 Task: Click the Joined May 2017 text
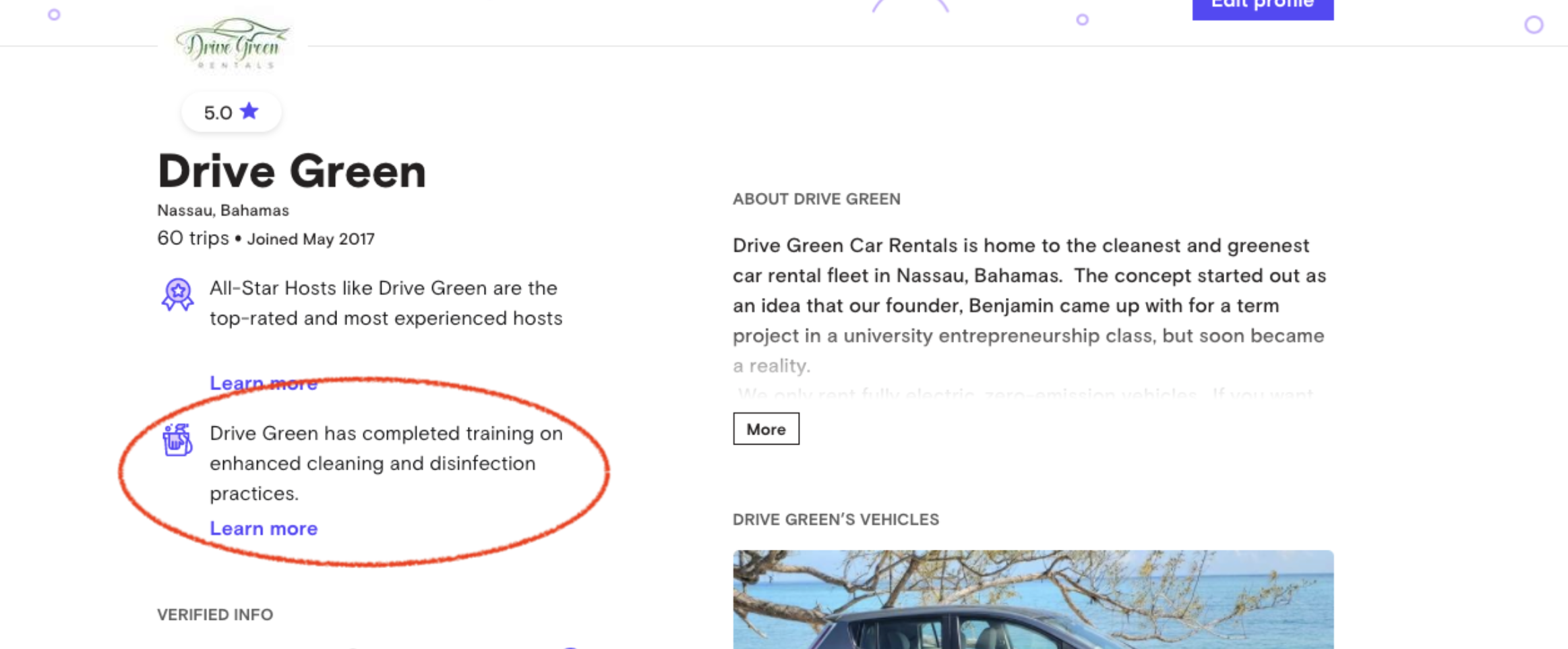pos(311,239)
